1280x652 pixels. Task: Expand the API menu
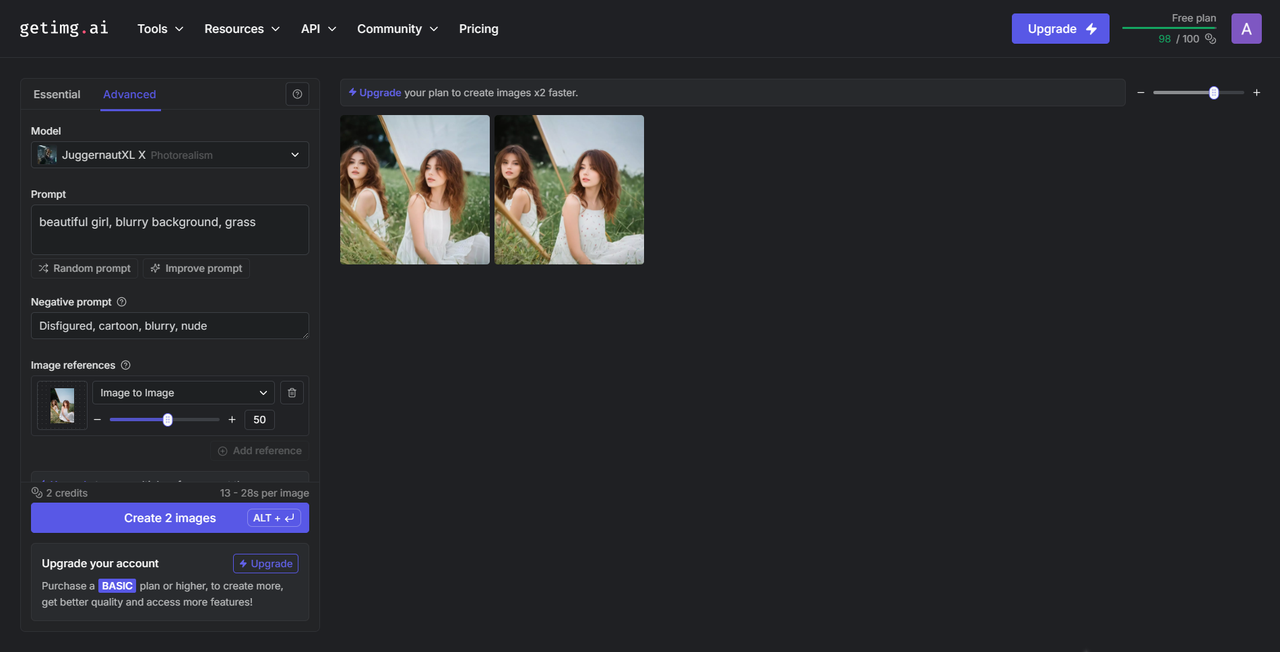(319, 29)
